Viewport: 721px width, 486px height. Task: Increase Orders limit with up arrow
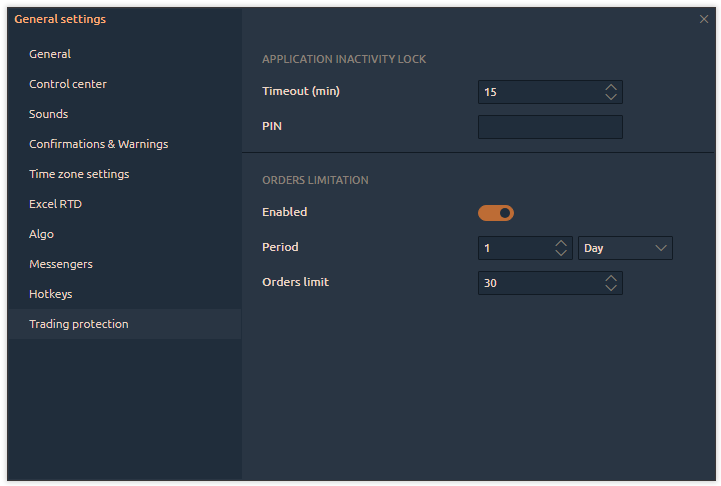[611, 278]
